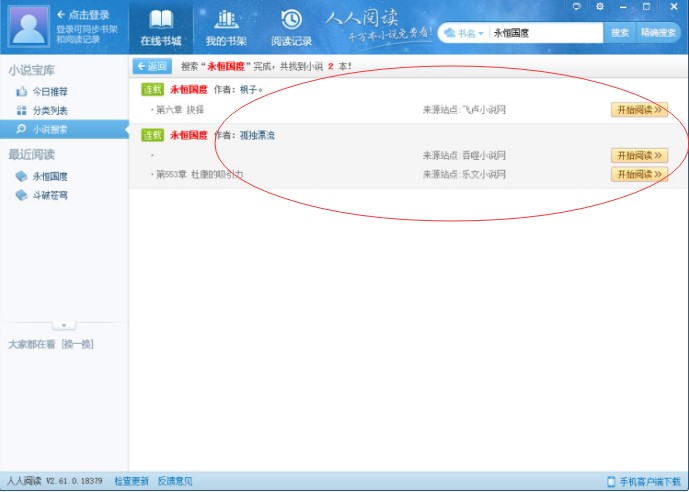Select 小说搜索 novel search item
The width and height of the screenshot is (689, 492).
point(64,129)
